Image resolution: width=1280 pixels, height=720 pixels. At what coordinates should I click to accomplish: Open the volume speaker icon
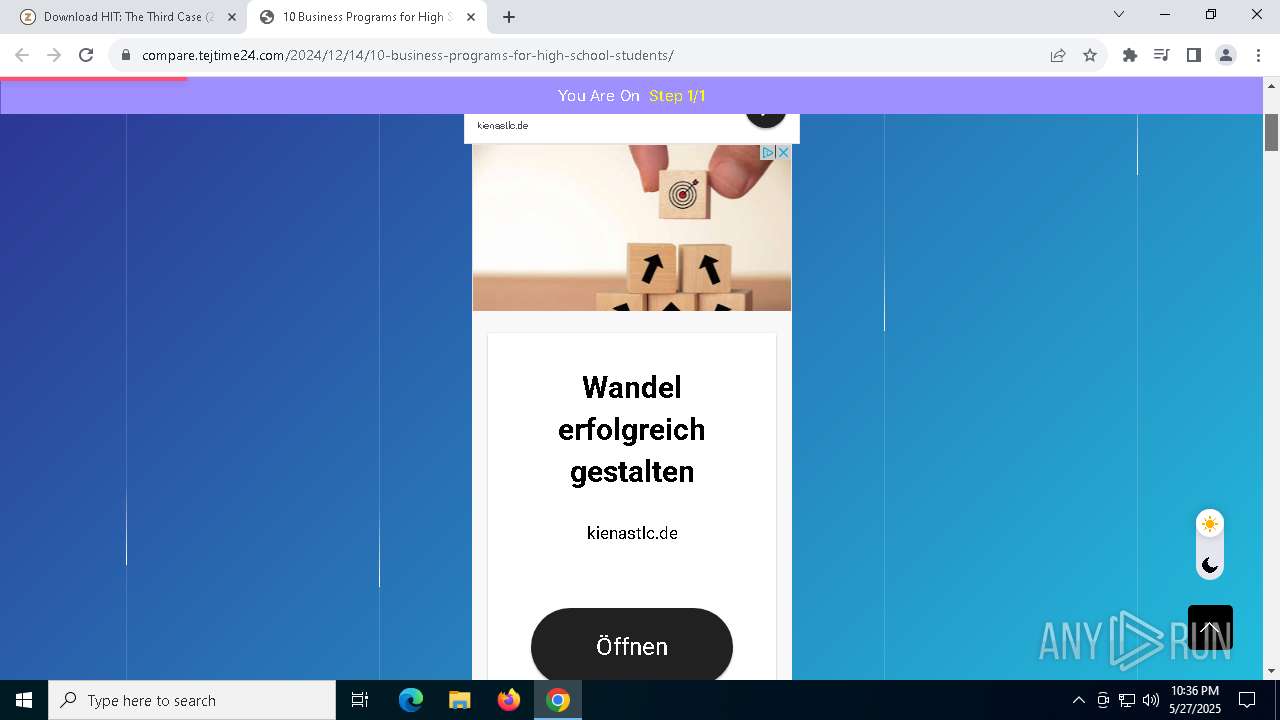[x=1151, y=700]
